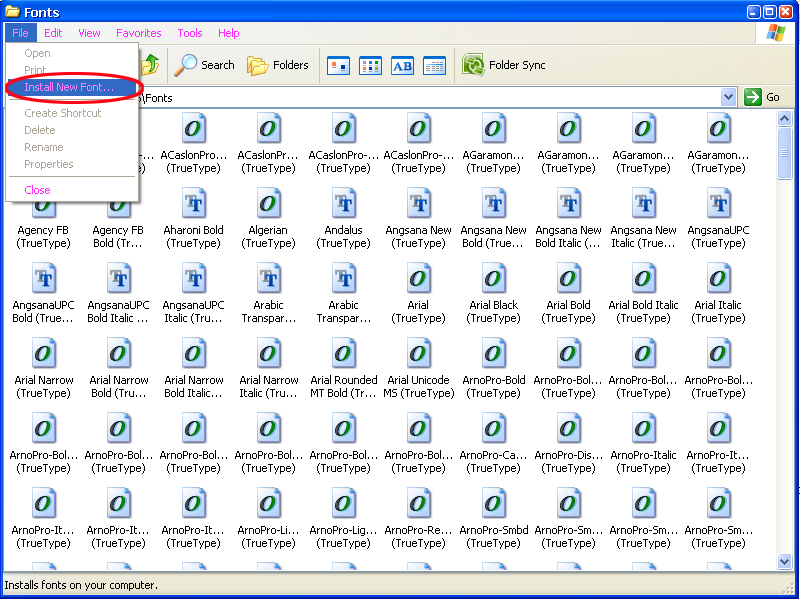Open the Favorites menu

(138, 33)
